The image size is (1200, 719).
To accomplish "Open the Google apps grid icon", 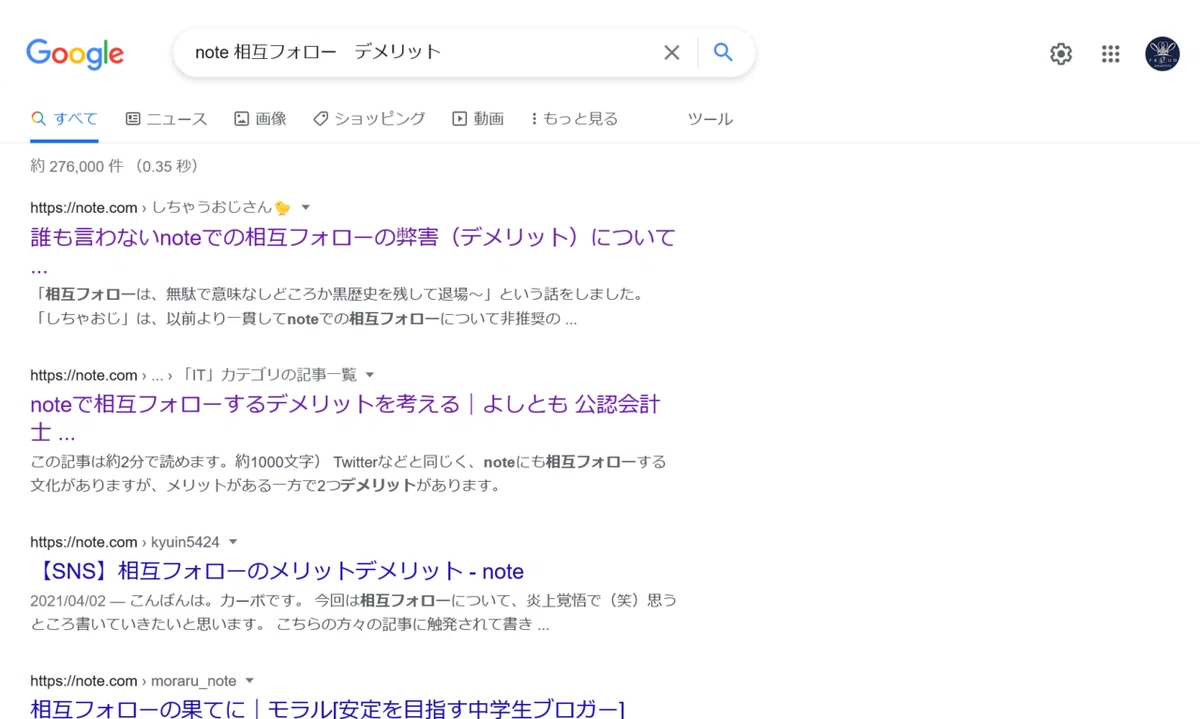I will coord(1111,54).
